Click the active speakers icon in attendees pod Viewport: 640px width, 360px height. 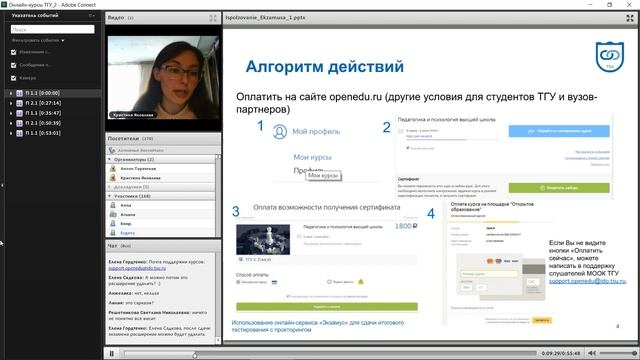point(112,150)
